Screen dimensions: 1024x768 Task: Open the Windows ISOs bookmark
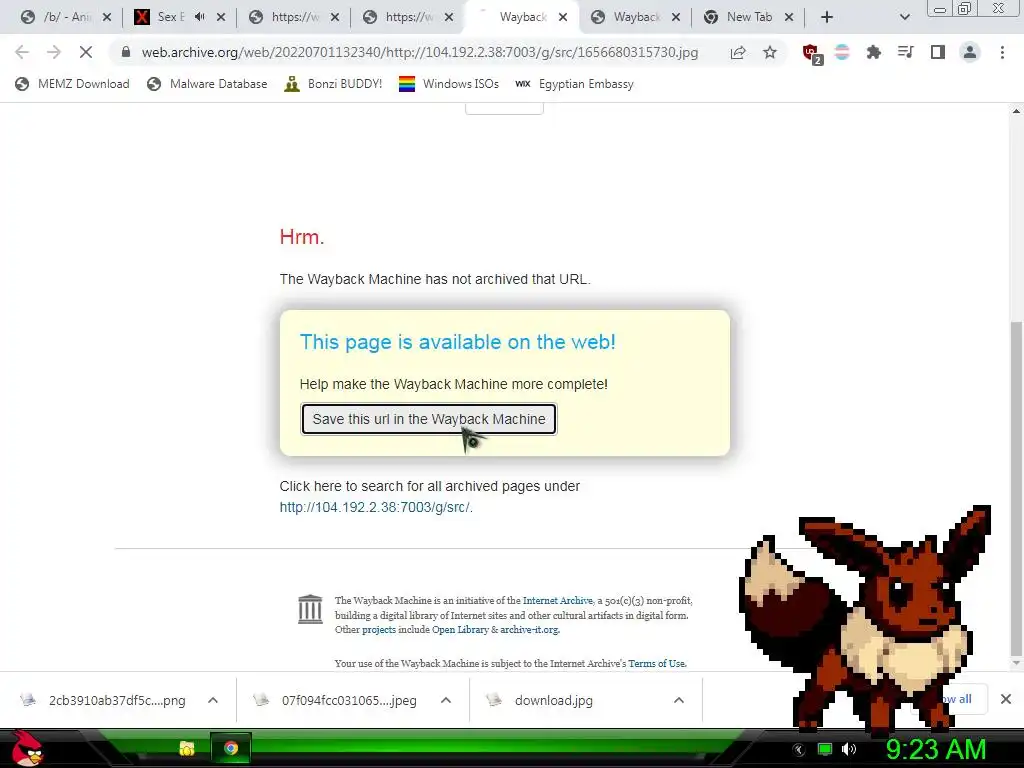click(449, 84)
